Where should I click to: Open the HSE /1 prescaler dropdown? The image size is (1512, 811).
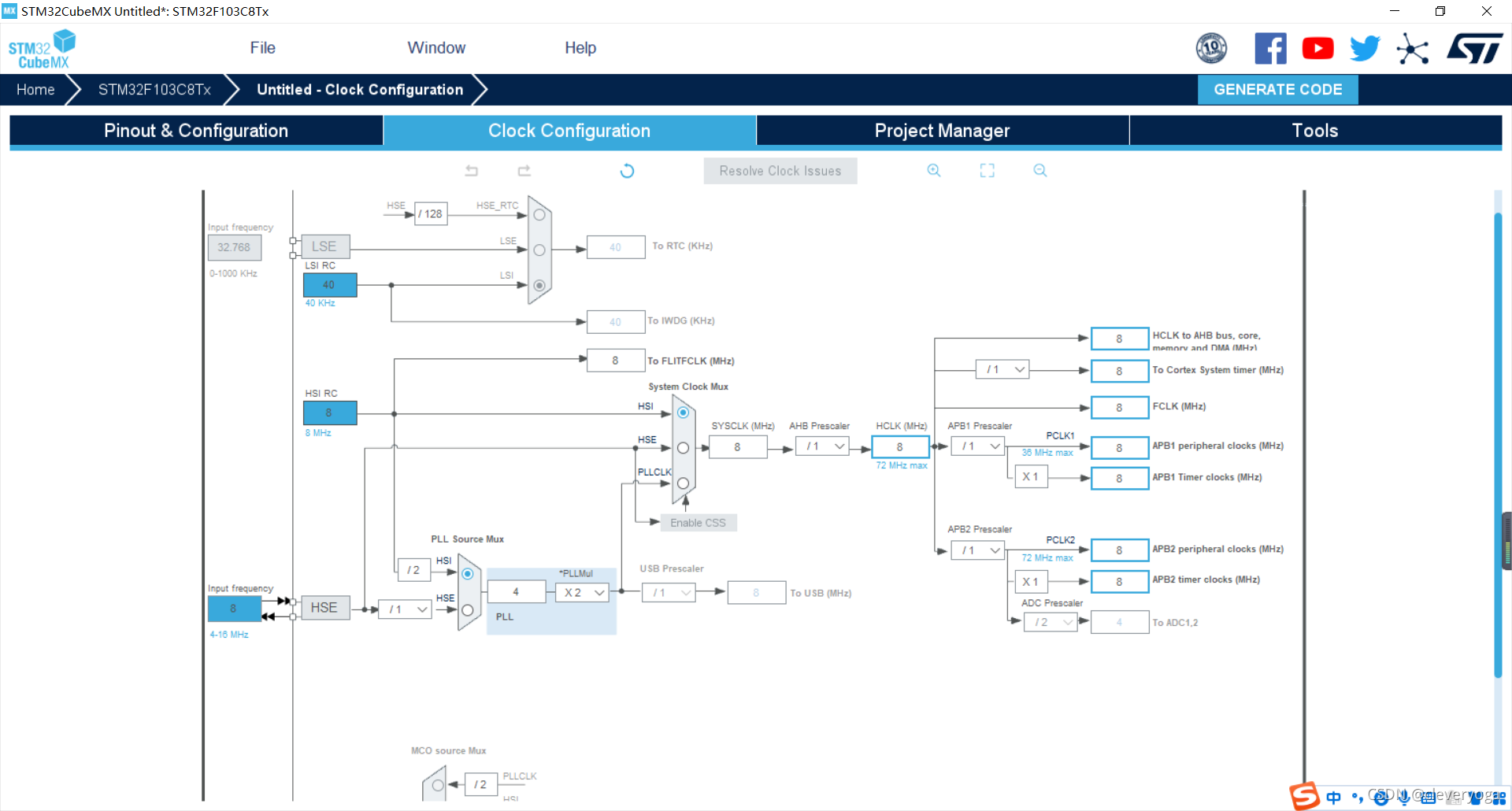click(x=405, y=609)
